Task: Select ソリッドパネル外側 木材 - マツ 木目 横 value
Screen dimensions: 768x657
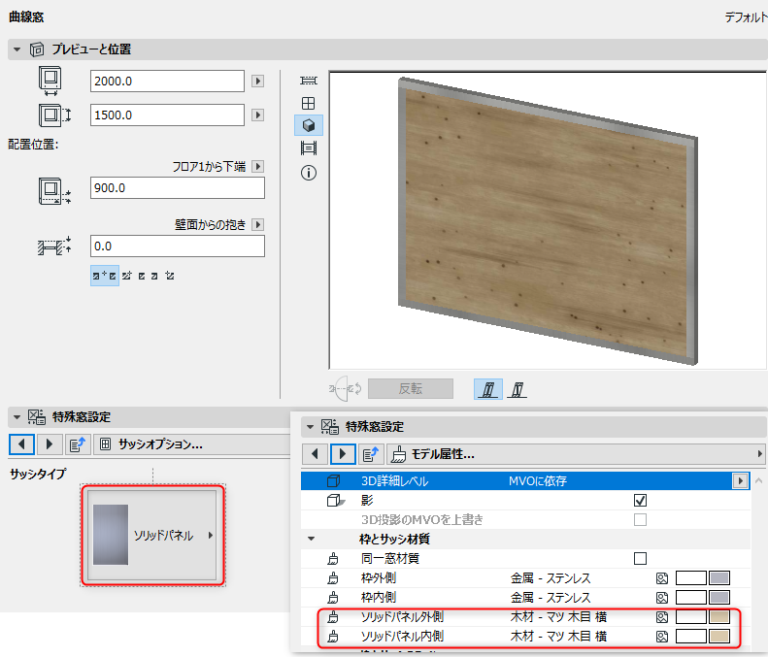Action: click(x=558, y=617)
